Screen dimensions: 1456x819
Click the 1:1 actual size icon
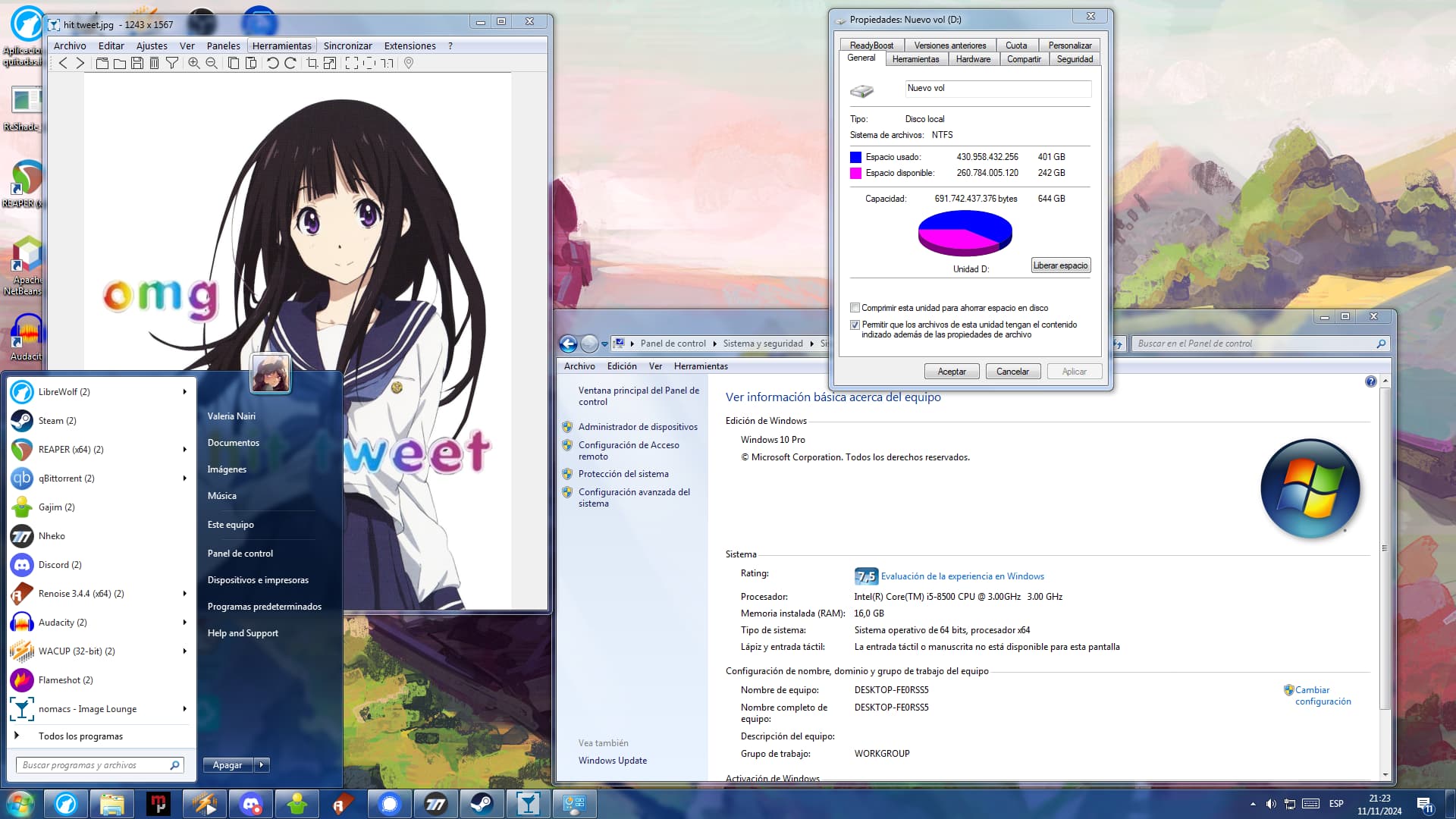click(387, 63)
